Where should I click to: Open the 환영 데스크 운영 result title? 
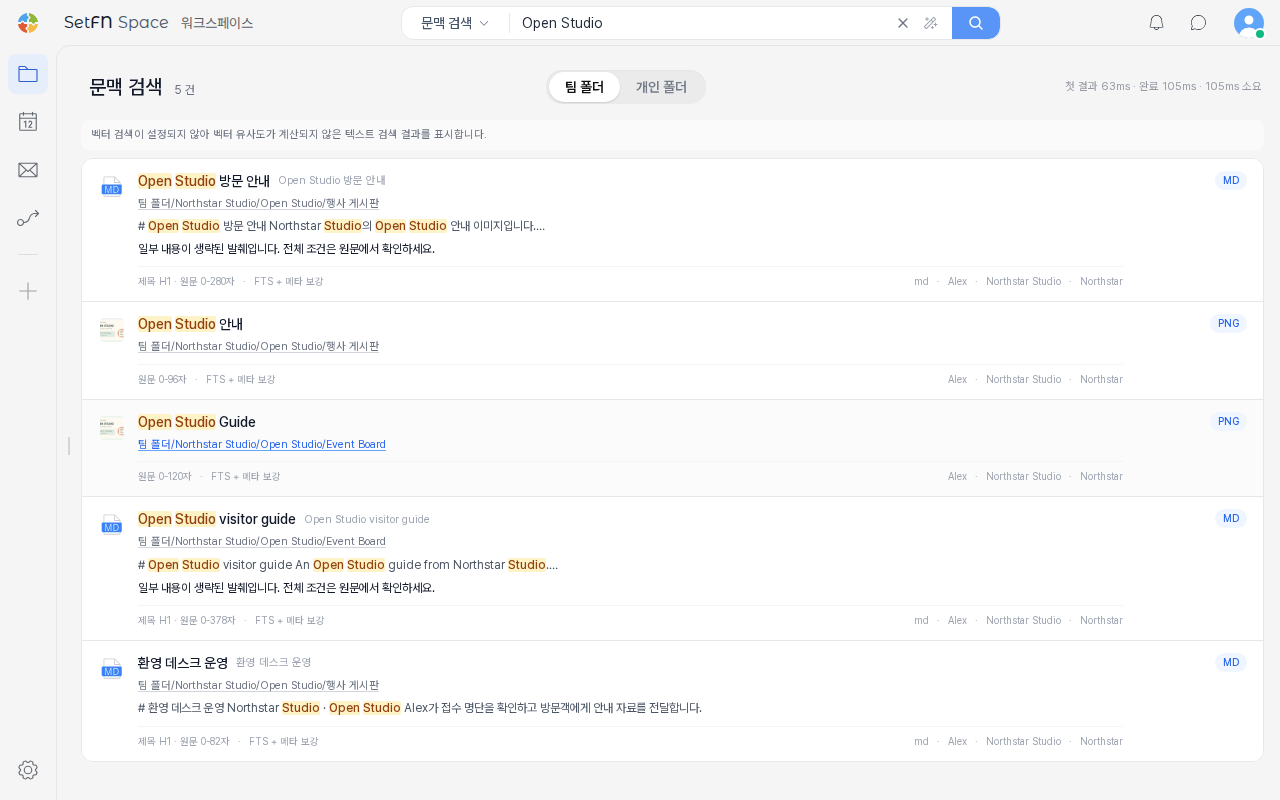pos(183,663)
